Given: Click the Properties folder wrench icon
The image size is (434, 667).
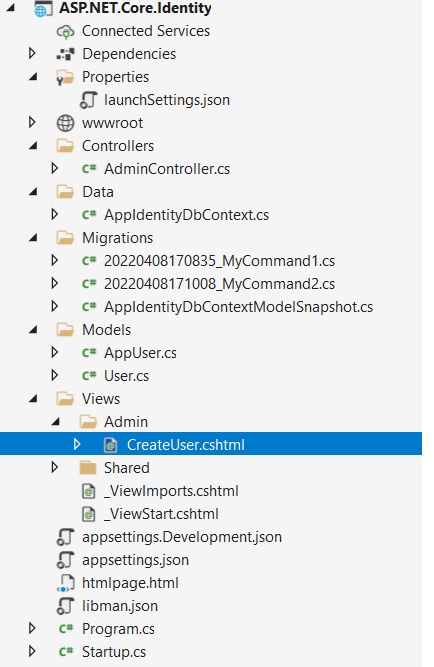Looking at the screenshot, I should coord(65,77).
